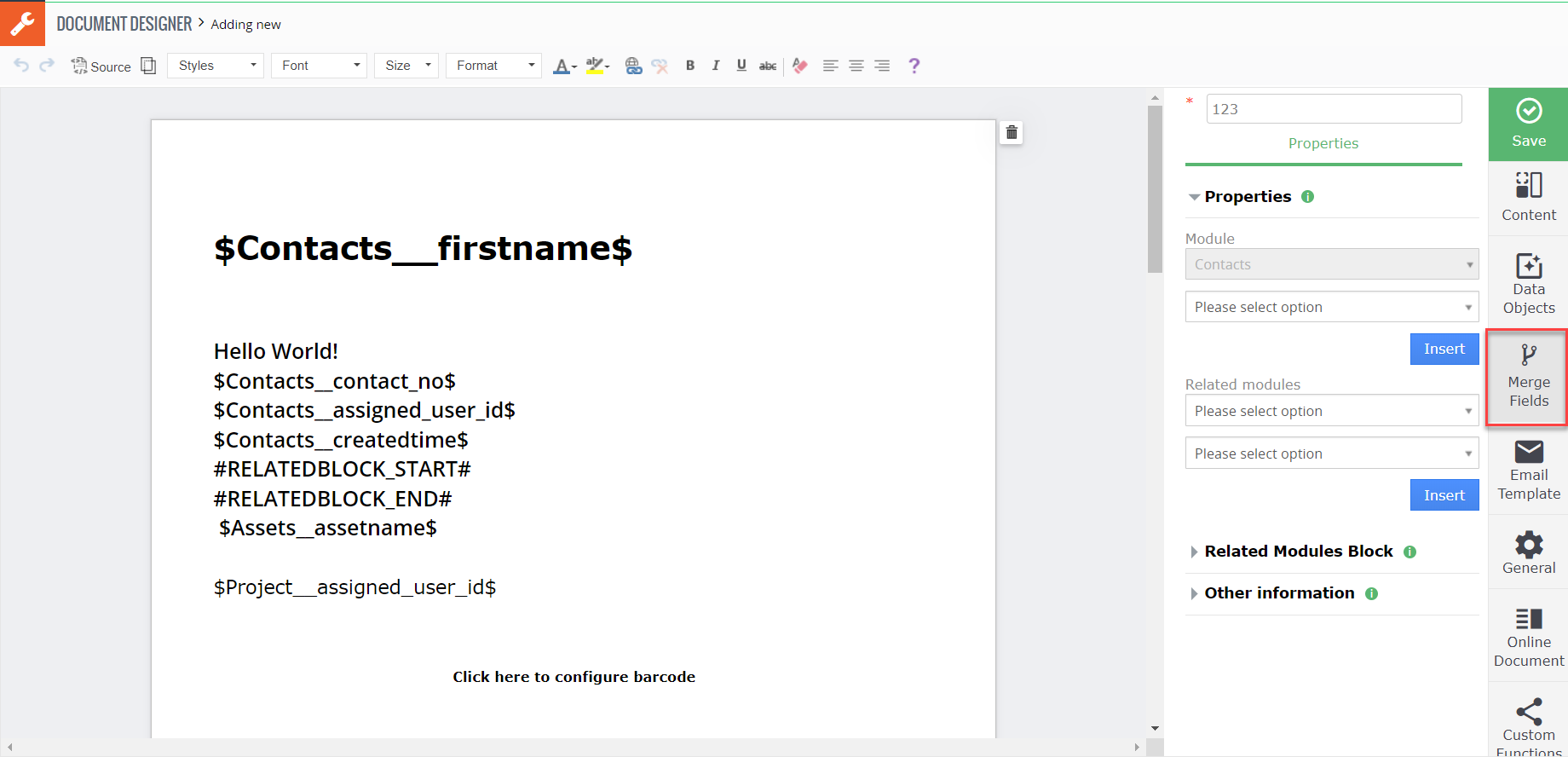Open the background highlight color picker
Screen dimensions: 1568x757
click(597, 66)
